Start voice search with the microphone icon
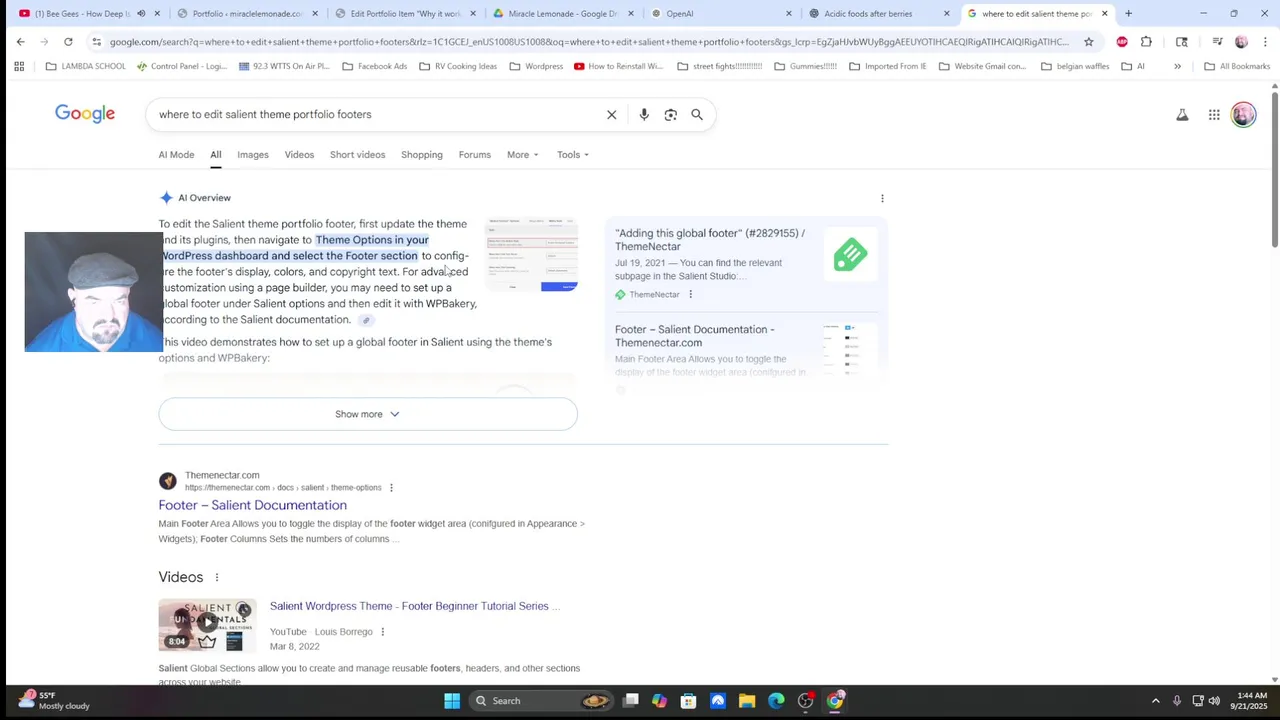The image size is (1280, 720). coord(644,115)
